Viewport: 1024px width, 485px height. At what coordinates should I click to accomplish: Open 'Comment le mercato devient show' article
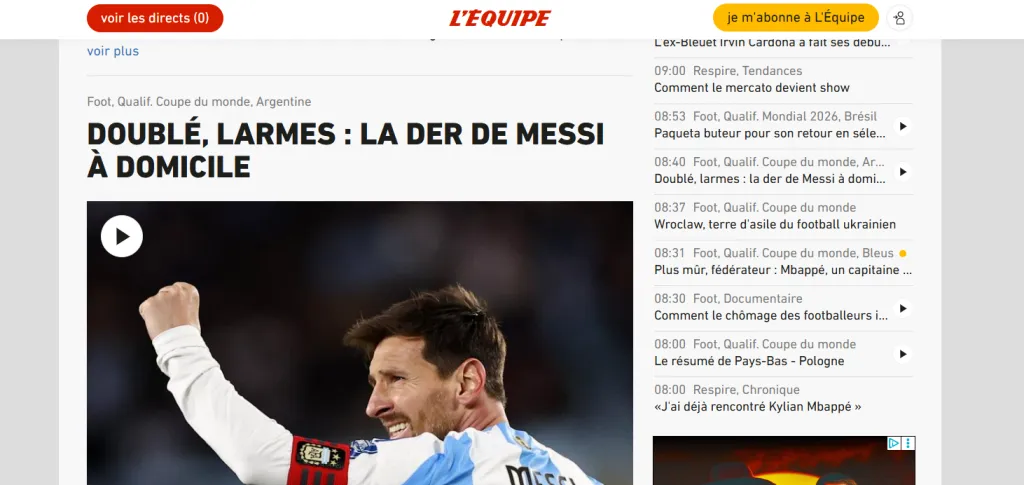point(752,87)
